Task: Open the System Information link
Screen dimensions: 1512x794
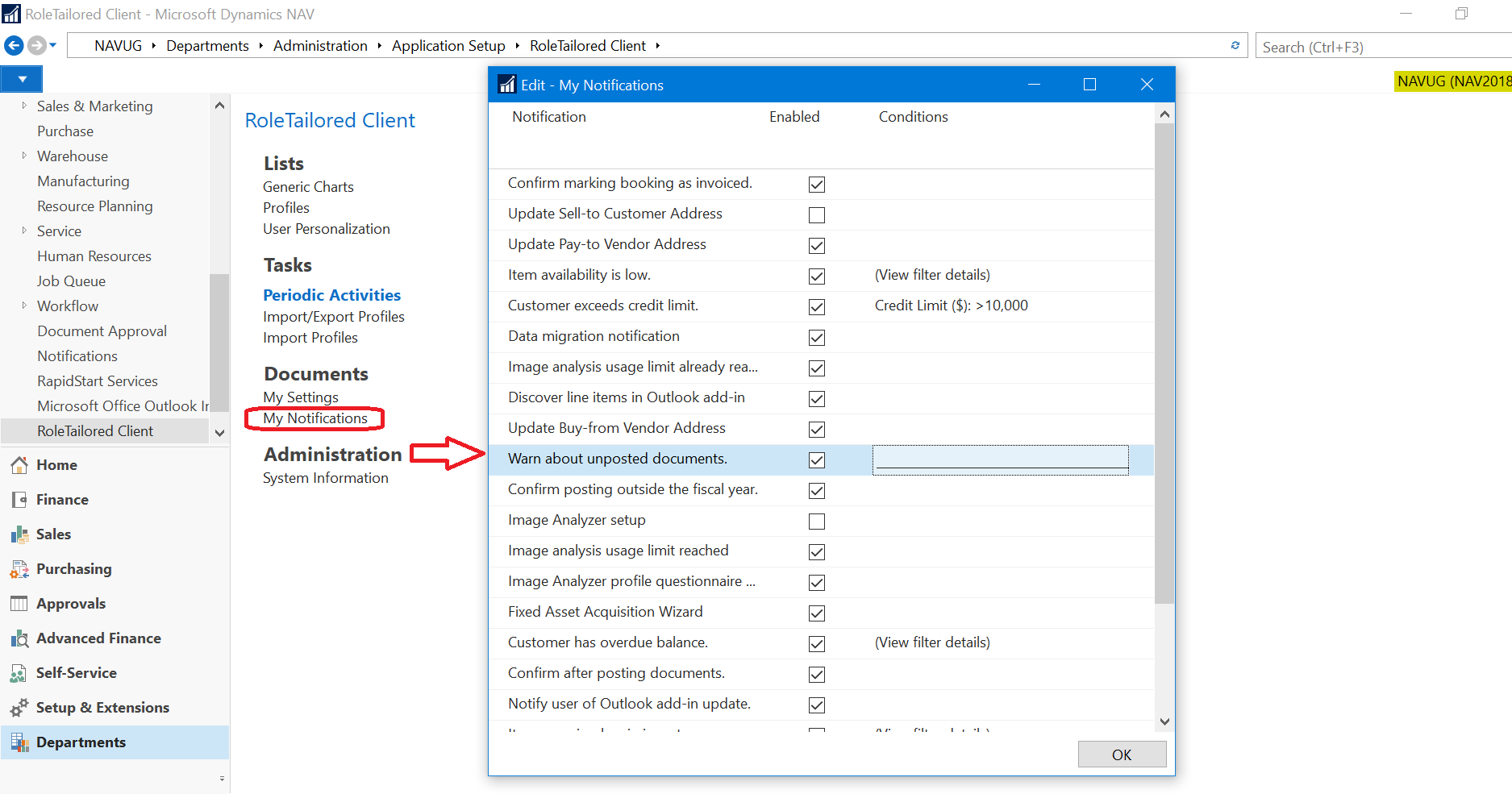Action: point(326,478)
